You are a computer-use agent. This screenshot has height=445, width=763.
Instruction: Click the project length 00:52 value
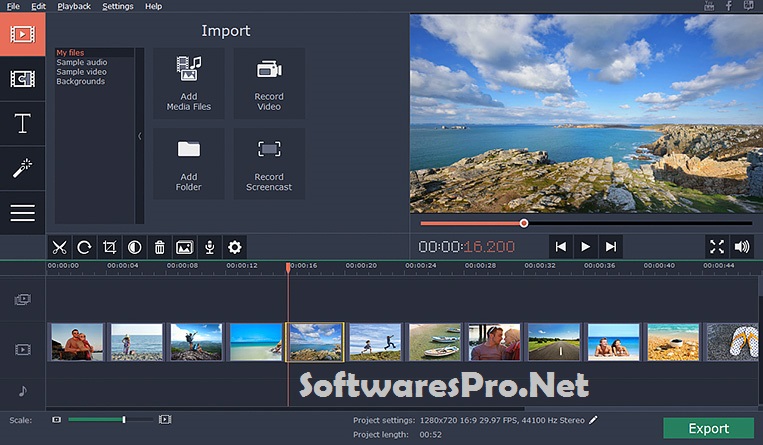(431, 434)
